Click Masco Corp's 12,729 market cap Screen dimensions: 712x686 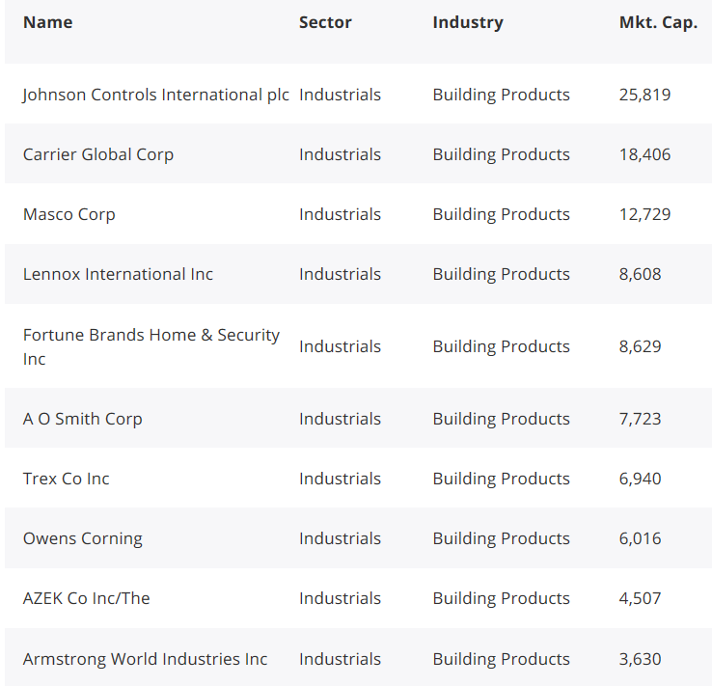[645, 215]
